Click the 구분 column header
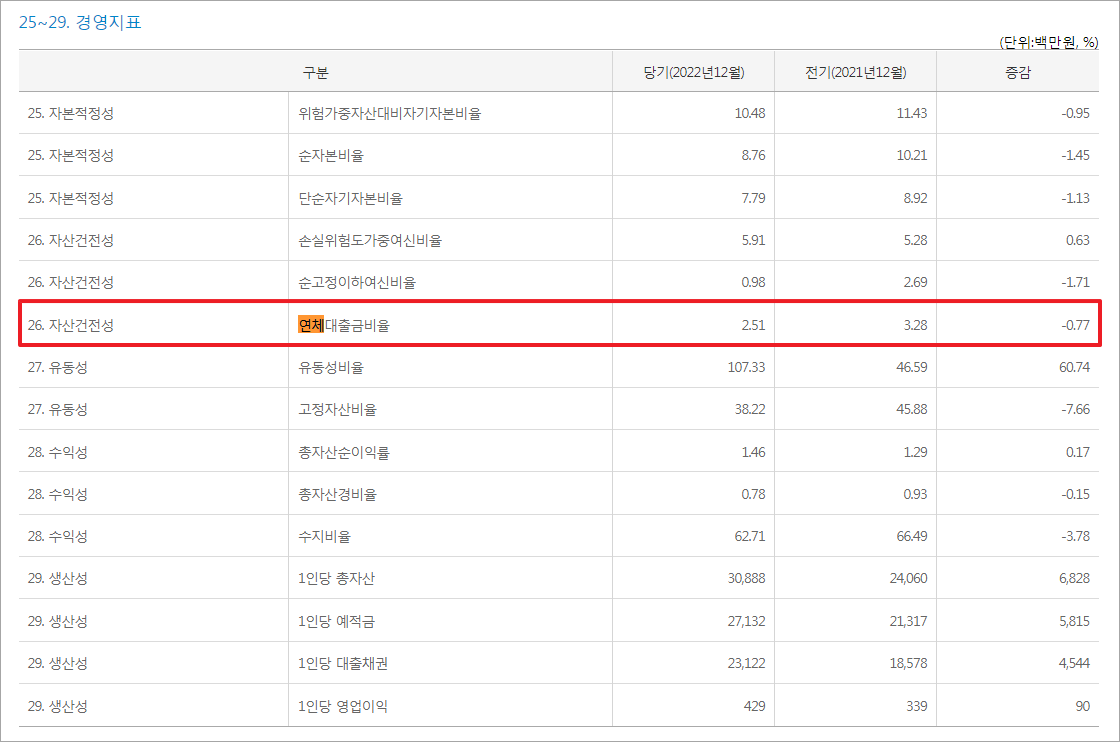Screen dimensions: 1120x742 pos(314,71)
